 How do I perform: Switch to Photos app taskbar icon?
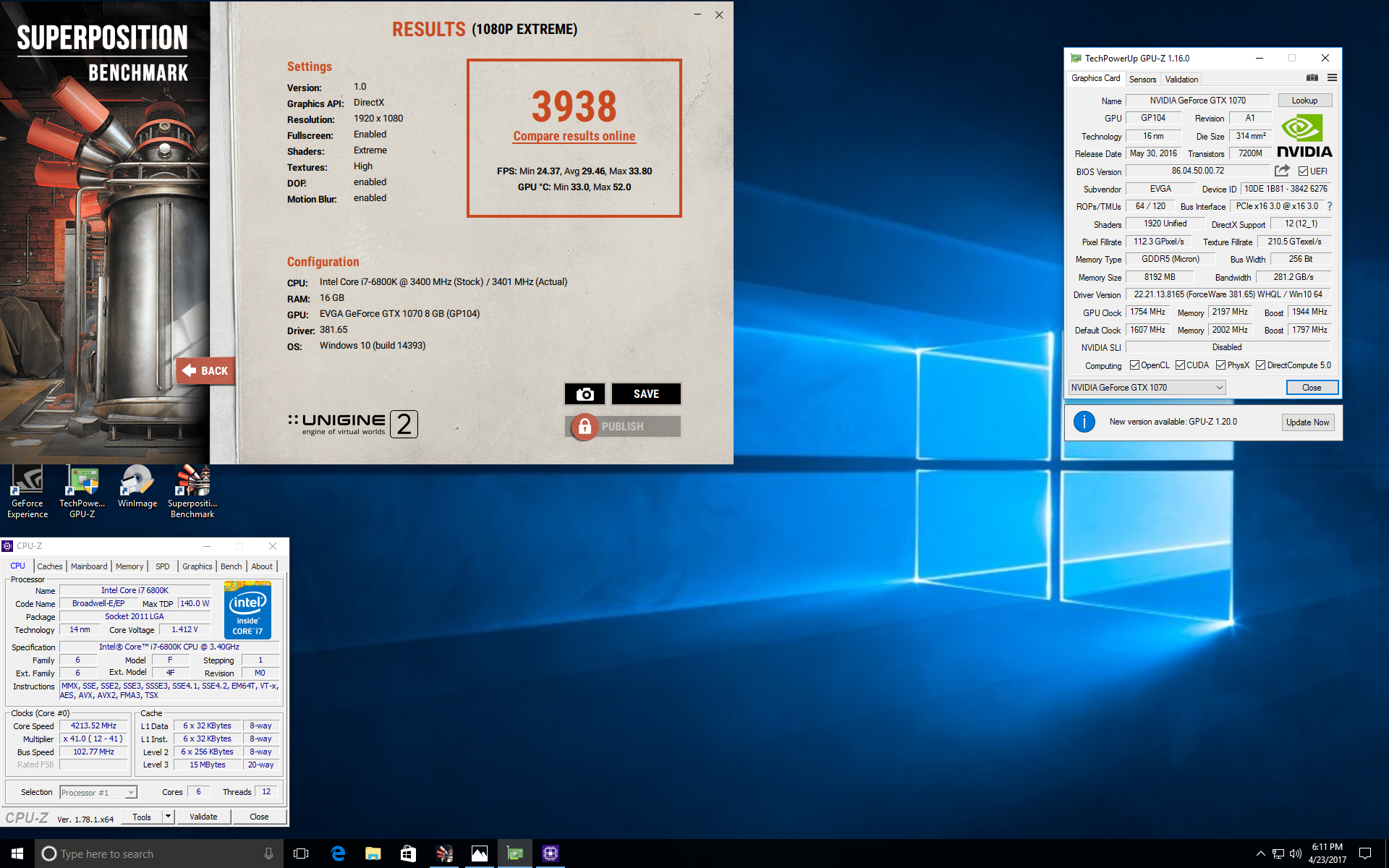[480, 854]
